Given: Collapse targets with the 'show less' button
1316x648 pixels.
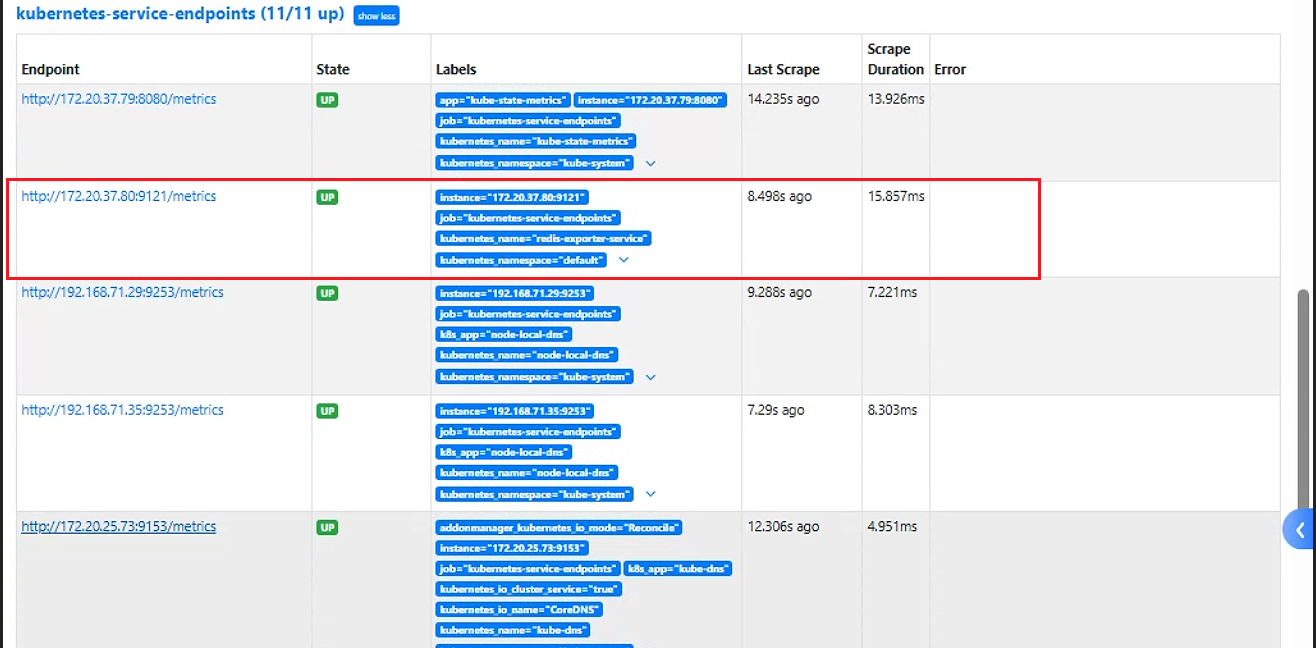Looking at the screenshot, I should pyautogui.click(x=376, y=16).
